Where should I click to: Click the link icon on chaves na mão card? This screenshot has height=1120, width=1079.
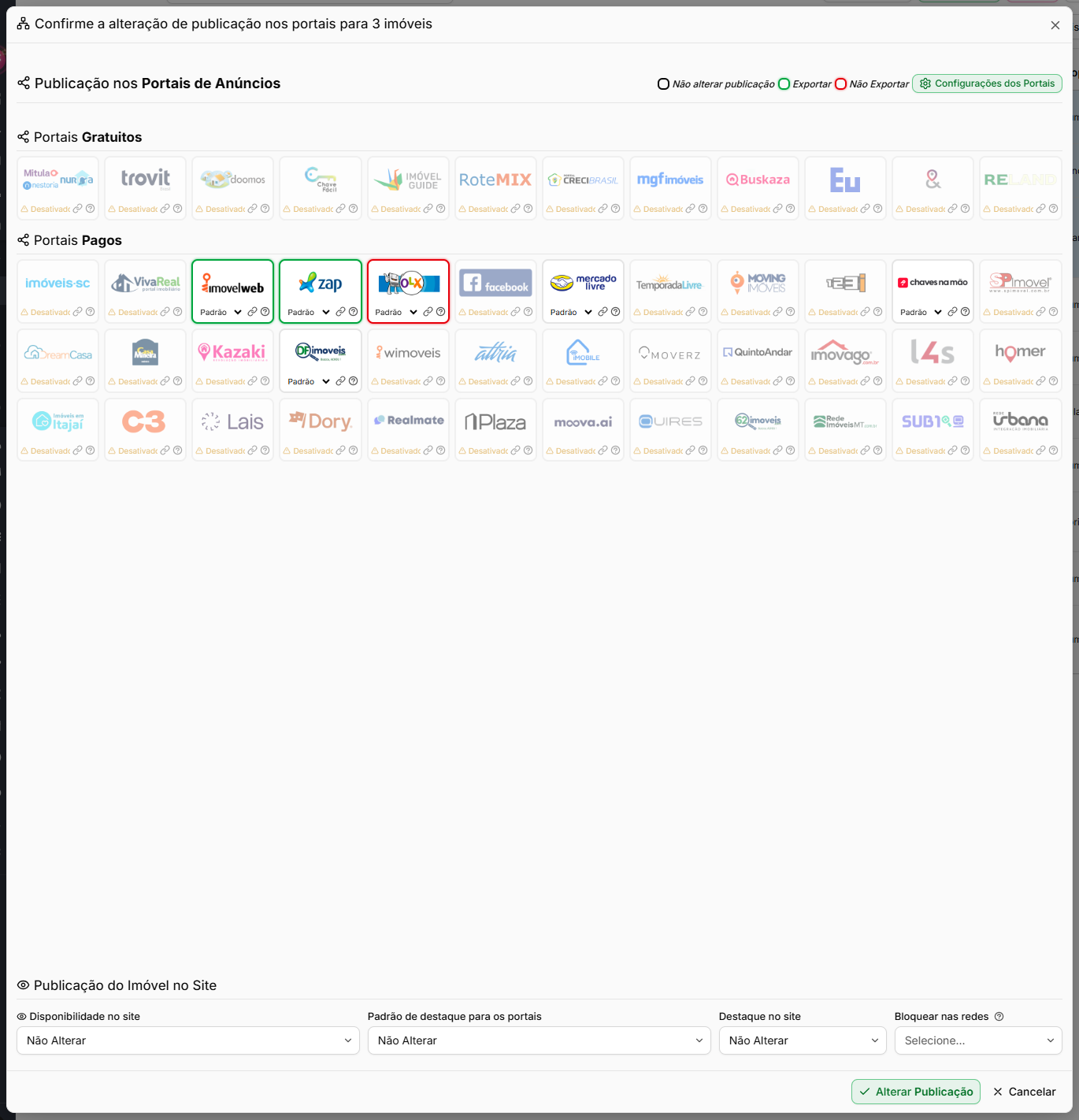pos(952,312)
